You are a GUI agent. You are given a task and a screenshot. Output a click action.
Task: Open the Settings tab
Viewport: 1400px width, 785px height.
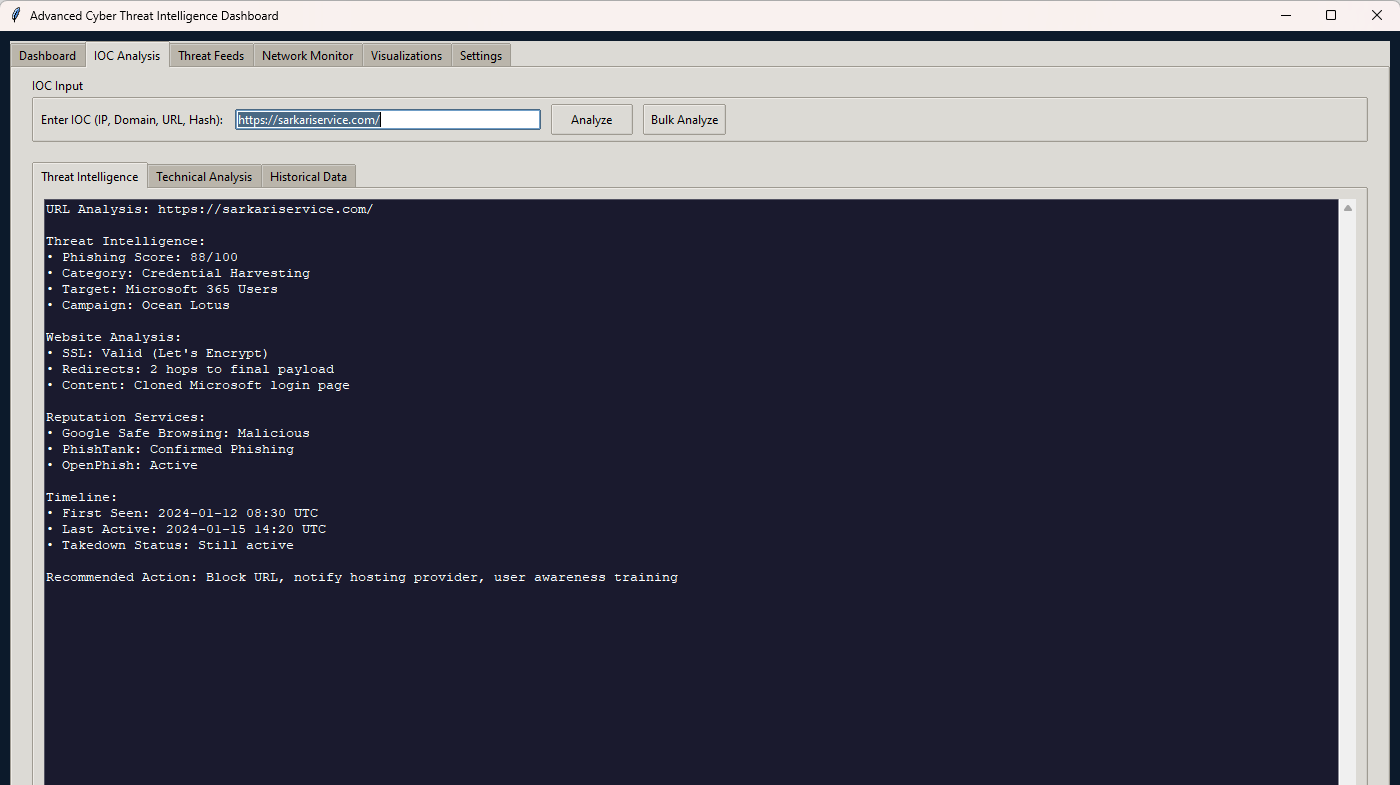point(481,56)
